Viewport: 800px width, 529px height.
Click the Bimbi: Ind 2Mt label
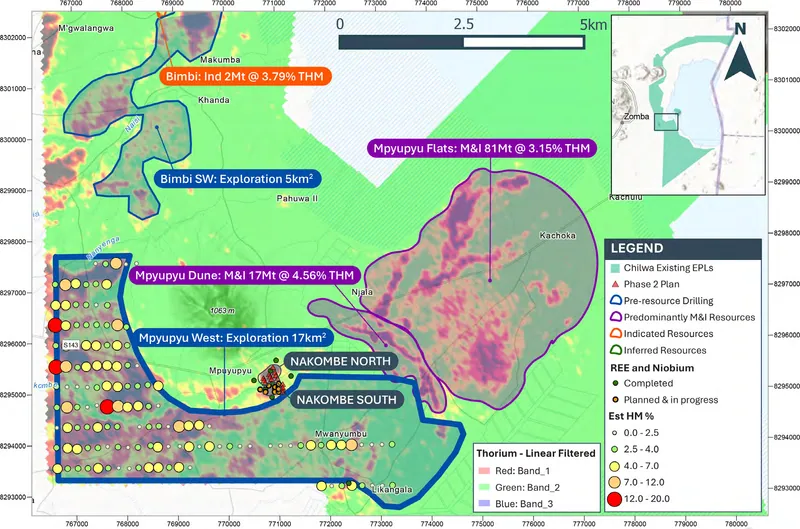click(245, 77)
